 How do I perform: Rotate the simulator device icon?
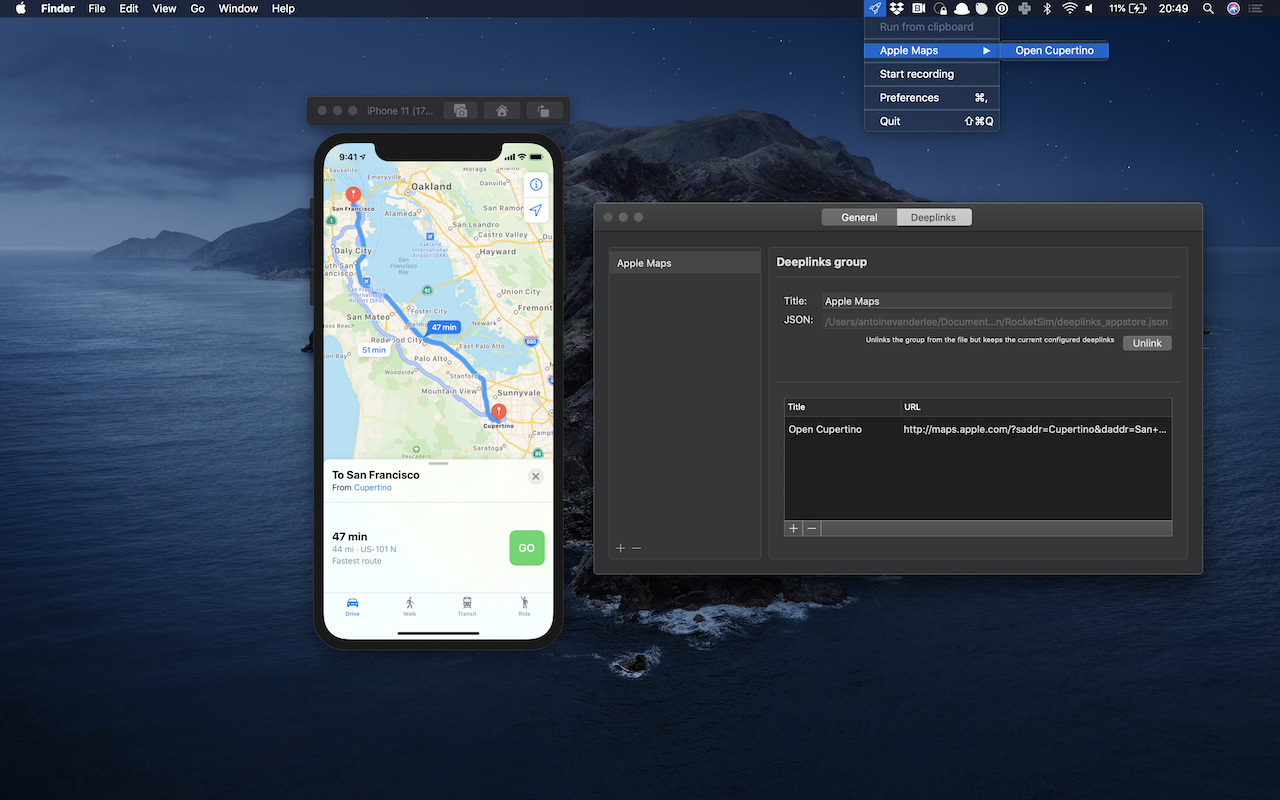[543, 111]
